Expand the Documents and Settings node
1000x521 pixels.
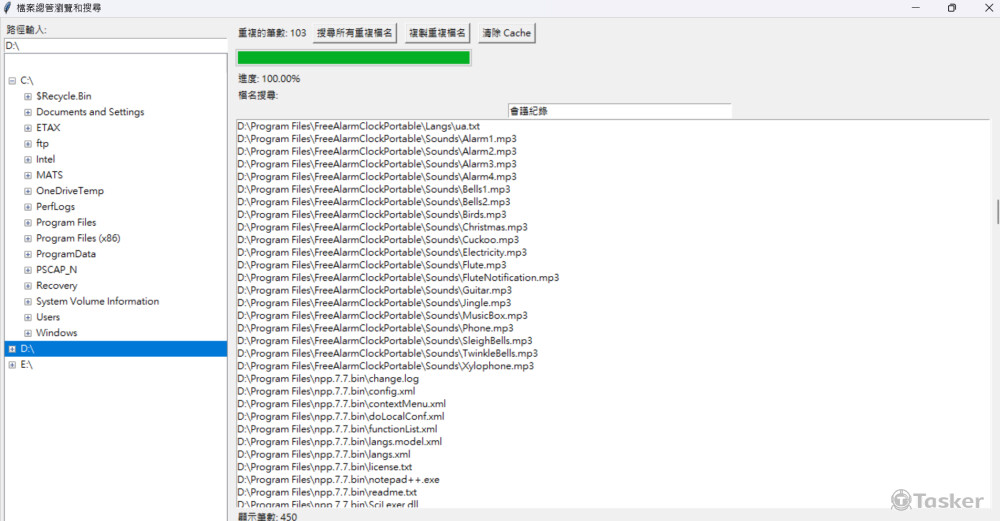coord(27,112)
